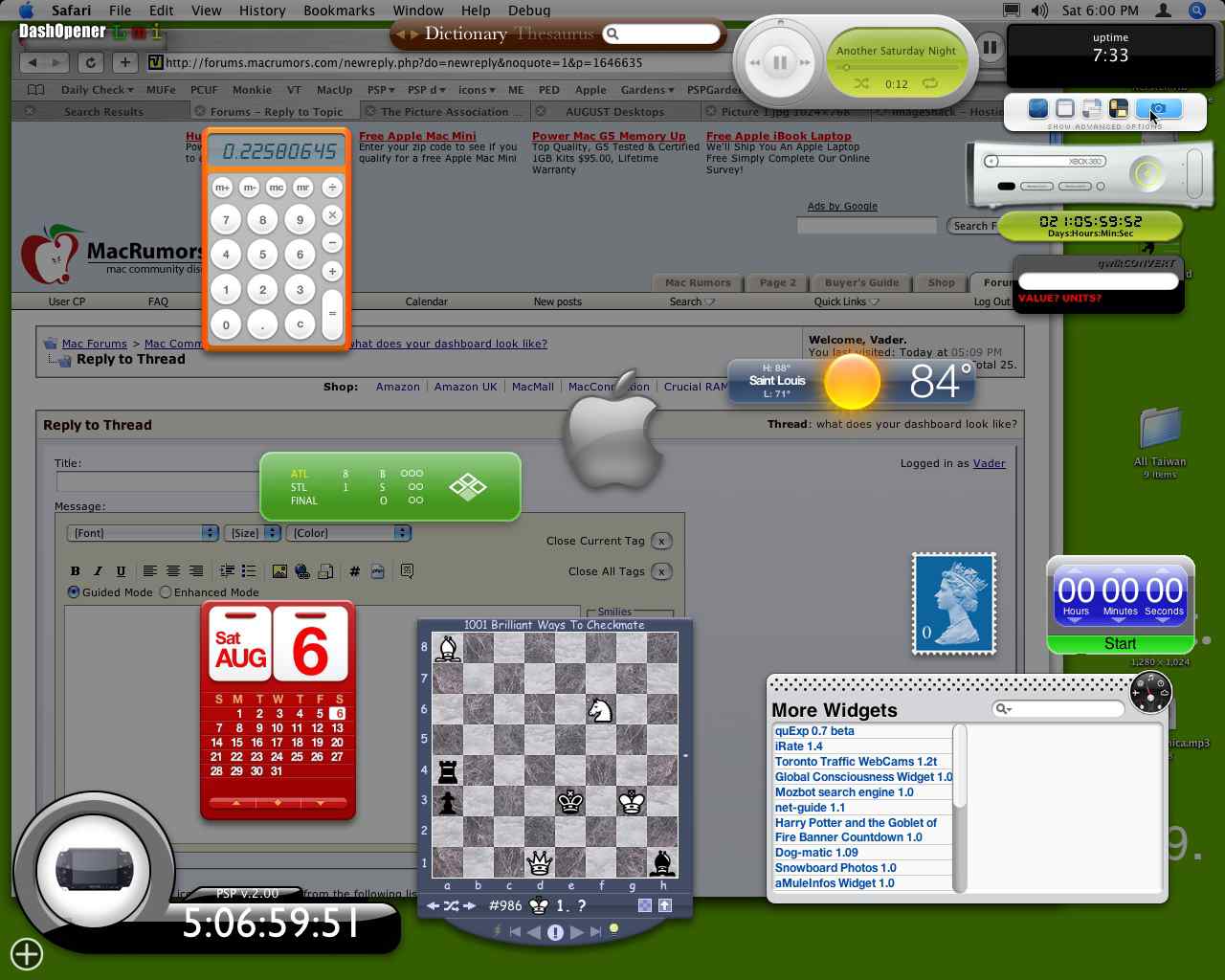The height and width of the screenshot is (980, 1225).
Task: Expand the Quick Links dropdown
Action: pyautogui.click(x=847, y=301)
